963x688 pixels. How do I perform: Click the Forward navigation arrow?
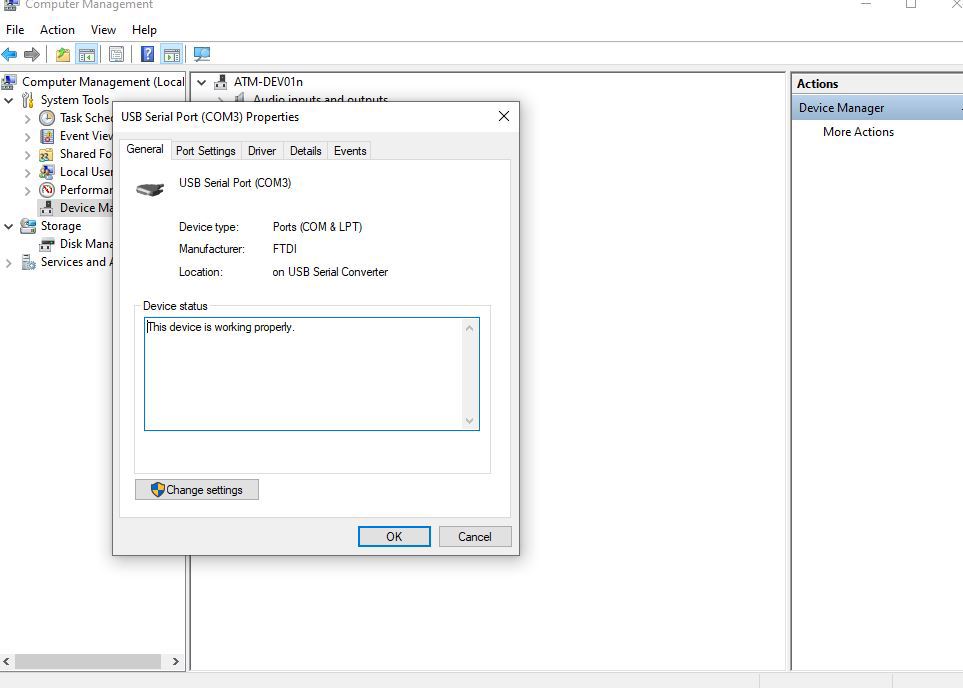coord(29,53)
